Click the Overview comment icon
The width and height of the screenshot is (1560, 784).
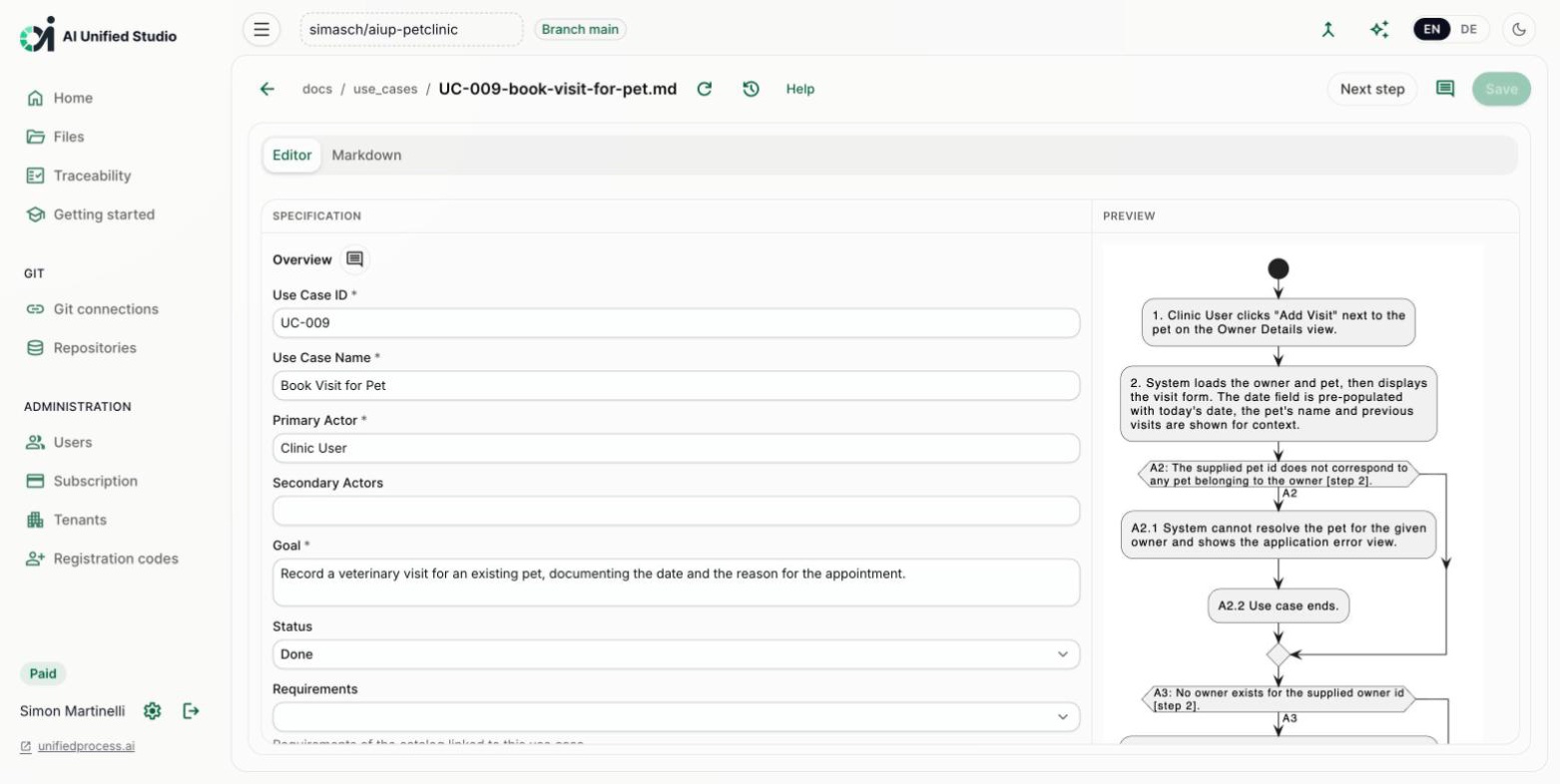[354, 259]
